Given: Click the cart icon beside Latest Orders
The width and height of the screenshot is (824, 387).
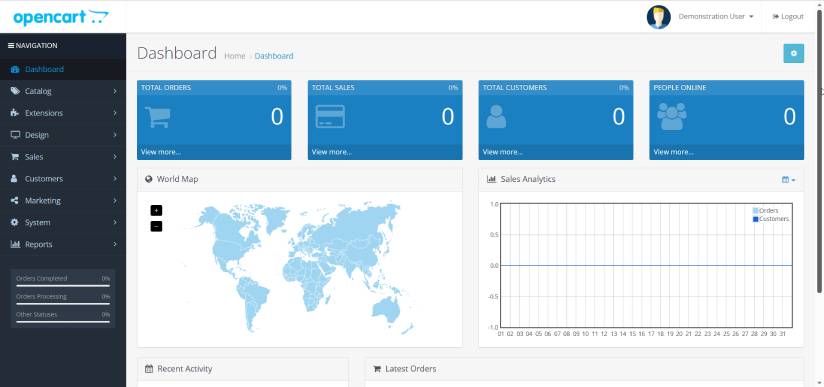Looking at the screenshot, I should pyautogui.click(x=377, y=369).
